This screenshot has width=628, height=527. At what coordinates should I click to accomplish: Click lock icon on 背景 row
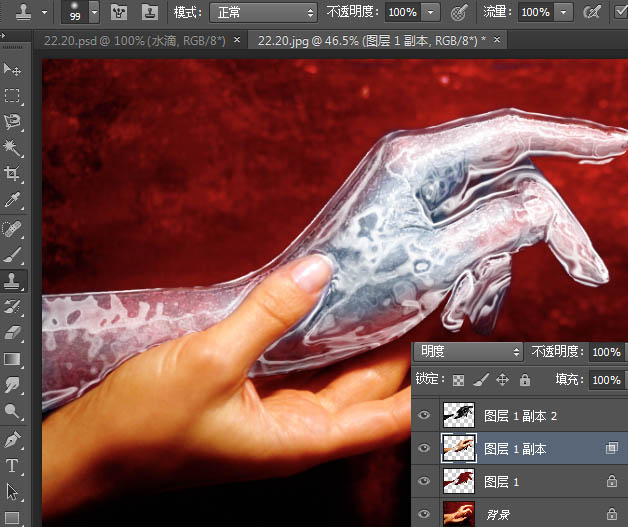coord(612,514)
